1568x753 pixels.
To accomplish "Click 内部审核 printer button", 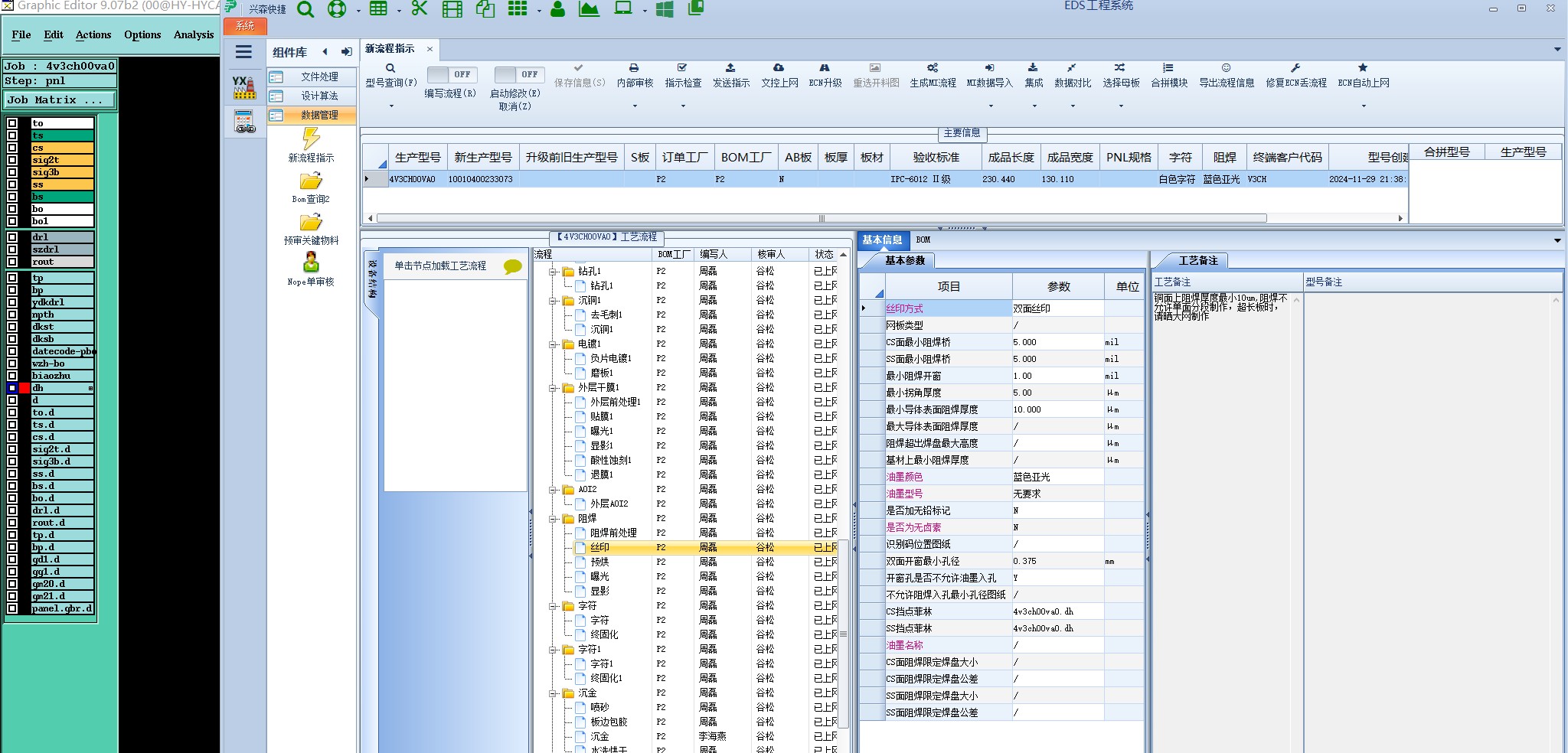I will [x=635, y=76].
